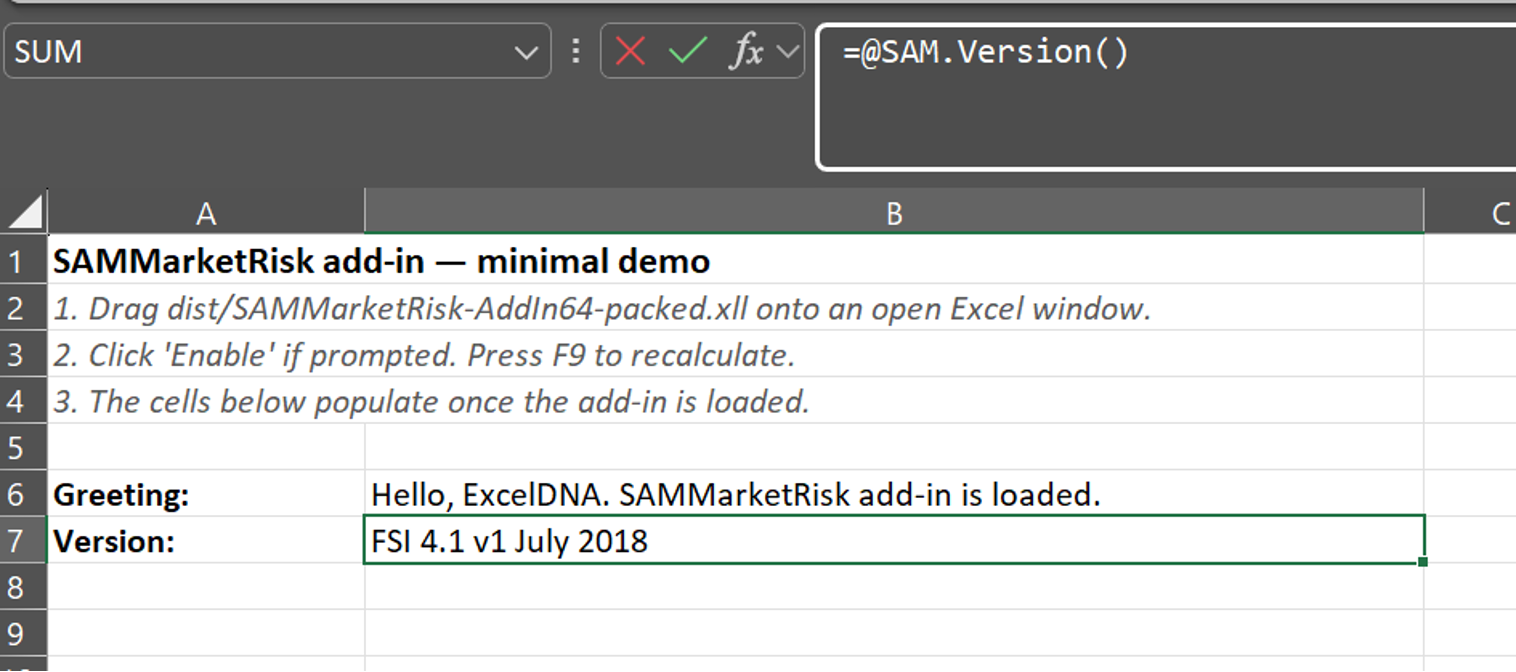
Task: Select the cell 'Hello, ExcelDNA. SAMMarketRisk add-in is loaded.'
Action: (x=894, y=493)
